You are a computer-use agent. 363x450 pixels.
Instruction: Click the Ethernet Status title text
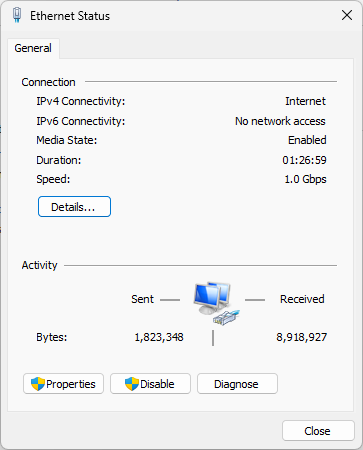pos(70,16)
